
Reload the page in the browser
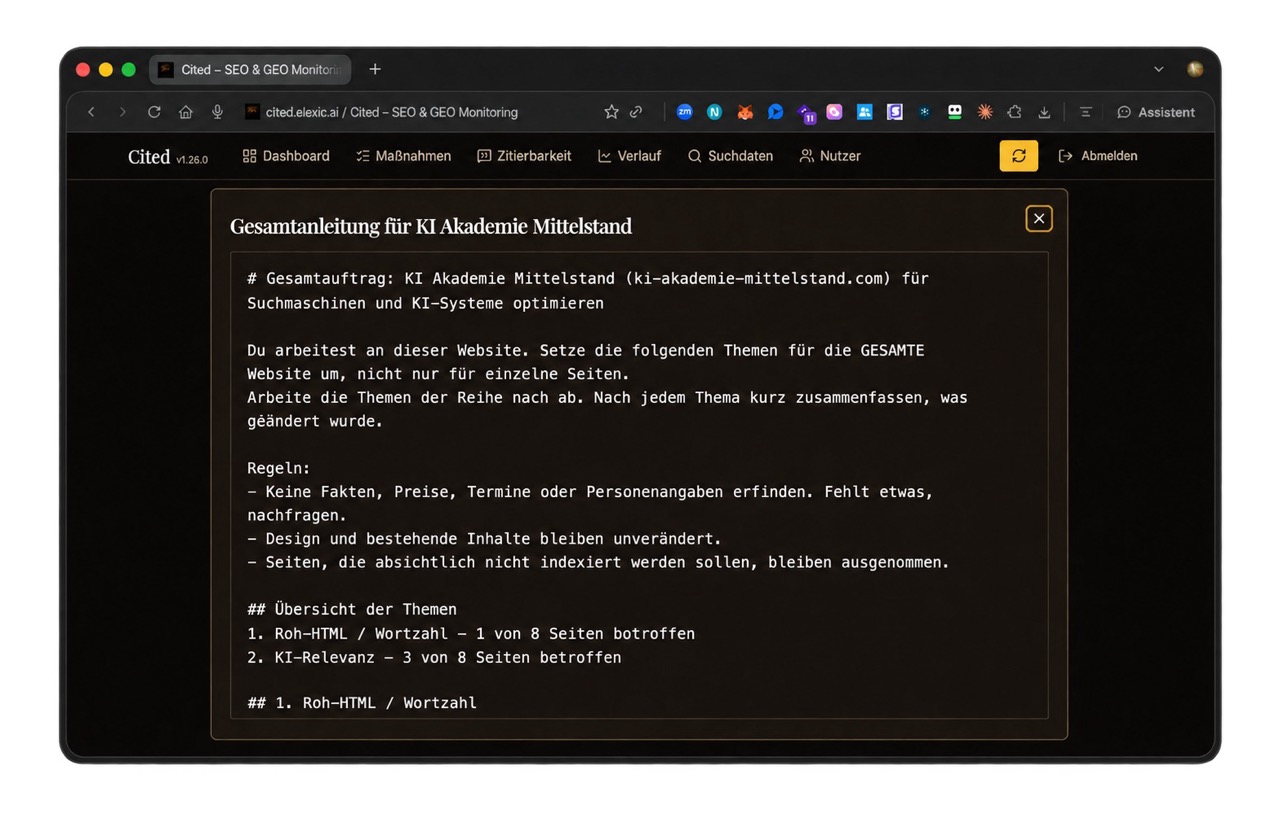pos(154,112)
